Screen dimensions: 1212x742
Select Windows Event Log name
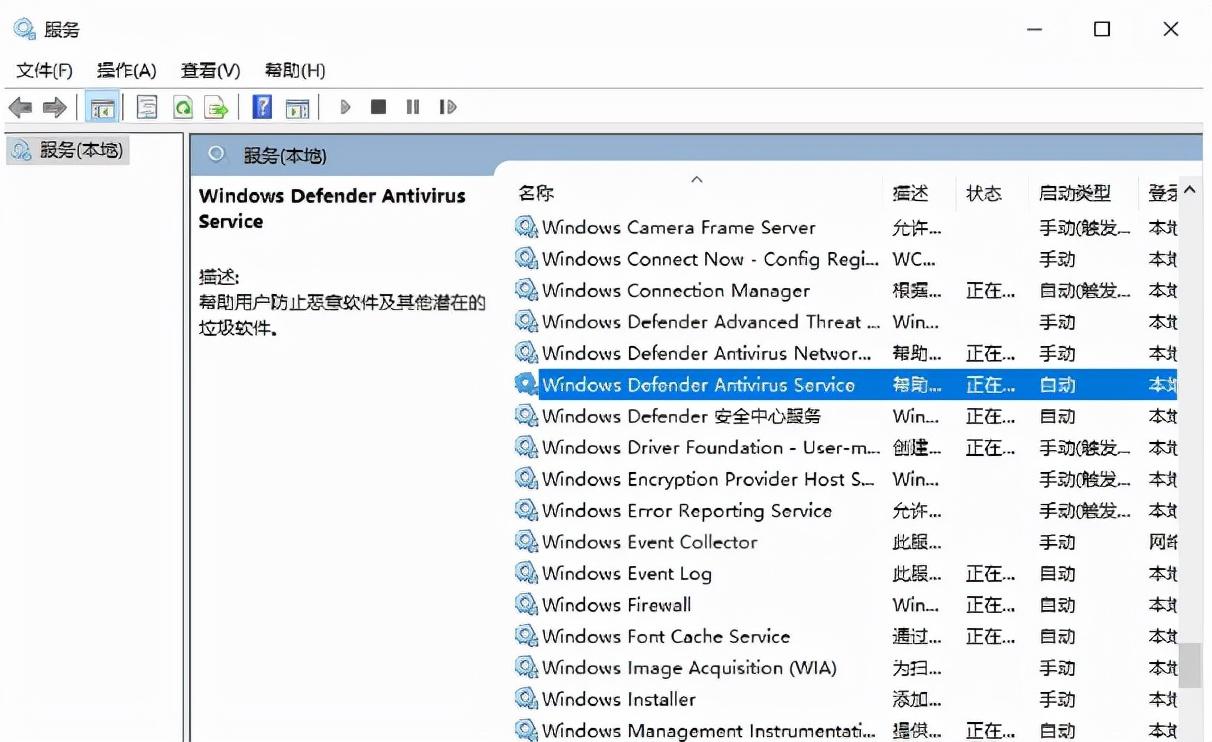[x=627, y=573]
